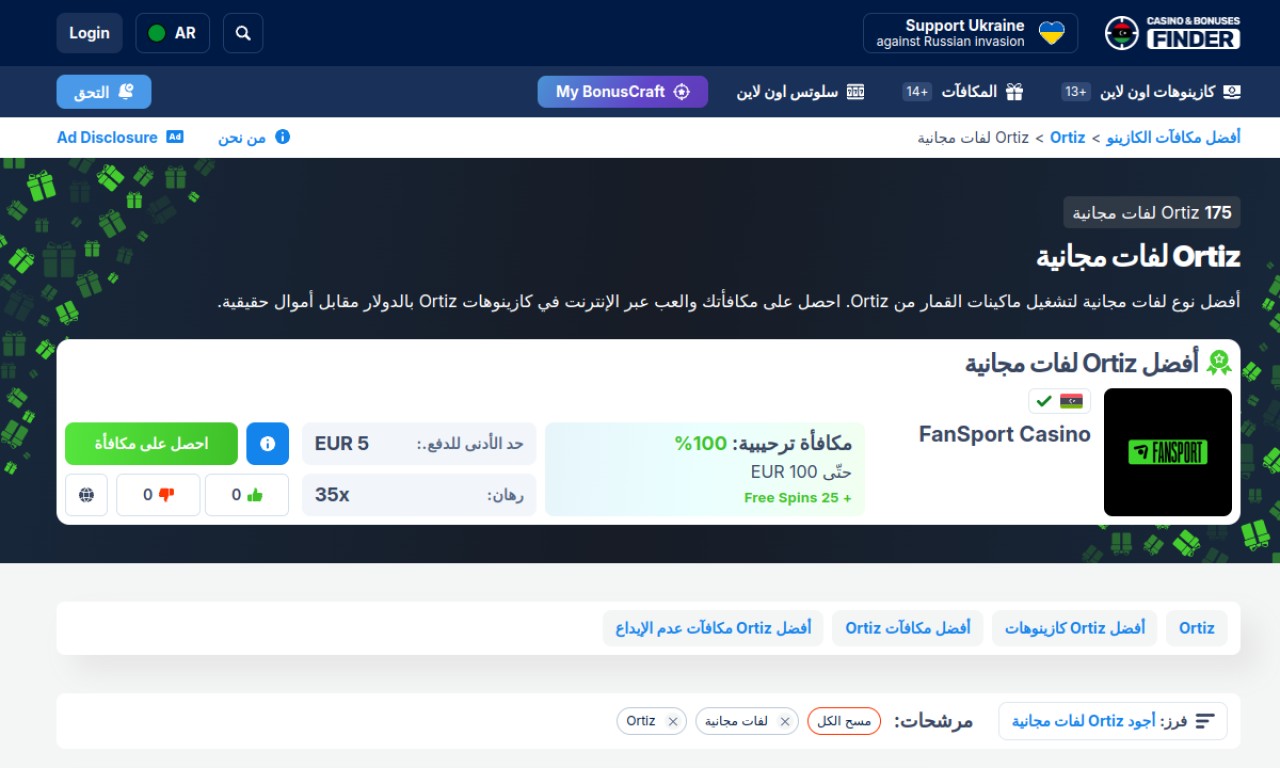The height and width of the screenshot is (768, 1280).
Task: Open the سلوتس اون لاين menu
Action: pos(800,92)
